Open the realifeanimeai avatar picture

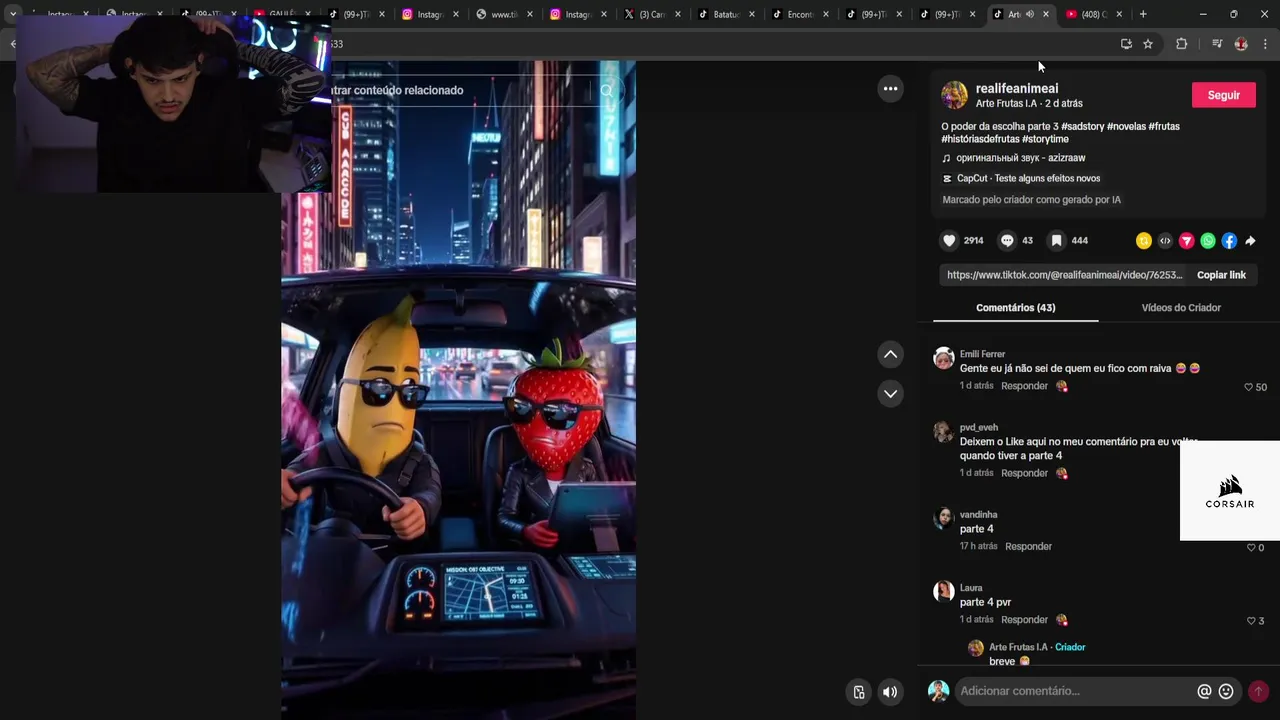[954, 95]
